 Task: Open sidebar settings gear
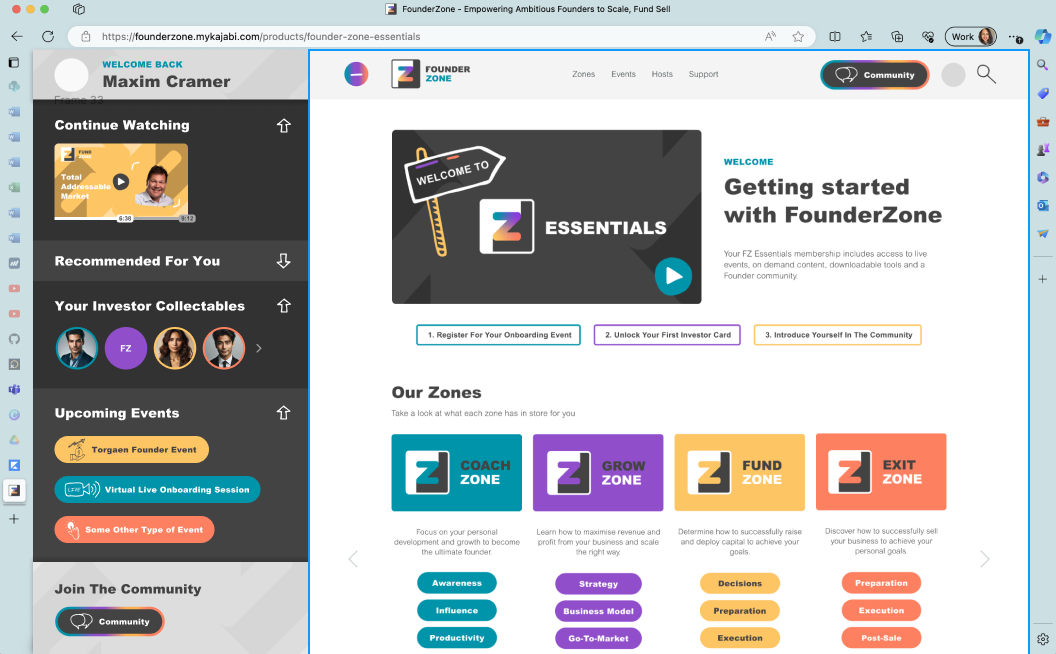(x=1043, y=639)
